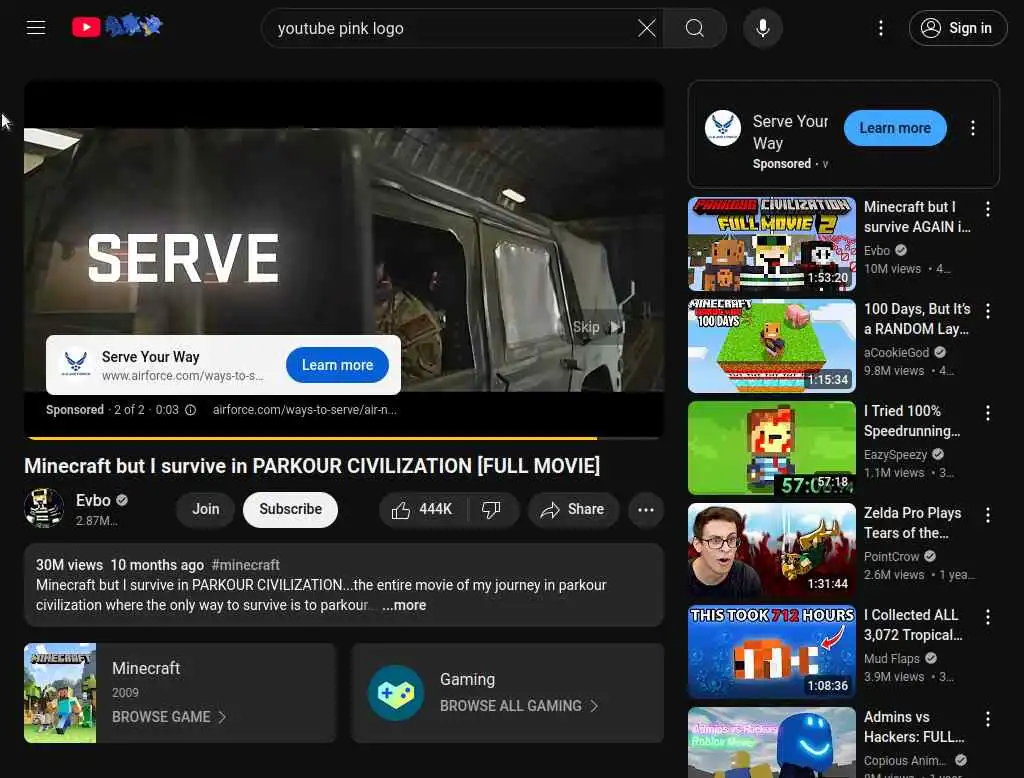Click the magnifier search button

coord(694,28)
